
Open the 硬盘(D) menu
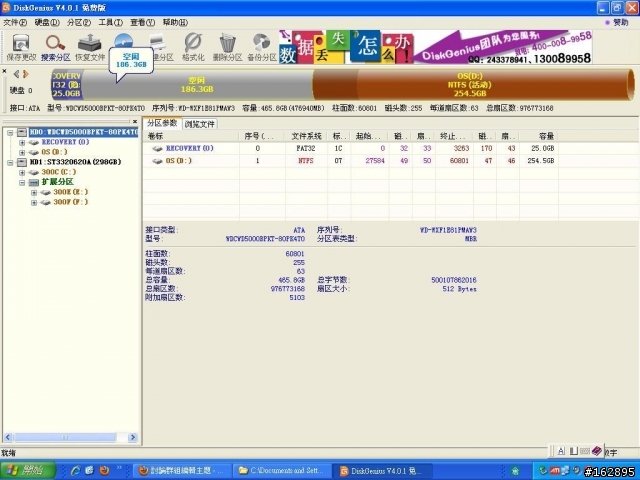(x=47, y=22)
